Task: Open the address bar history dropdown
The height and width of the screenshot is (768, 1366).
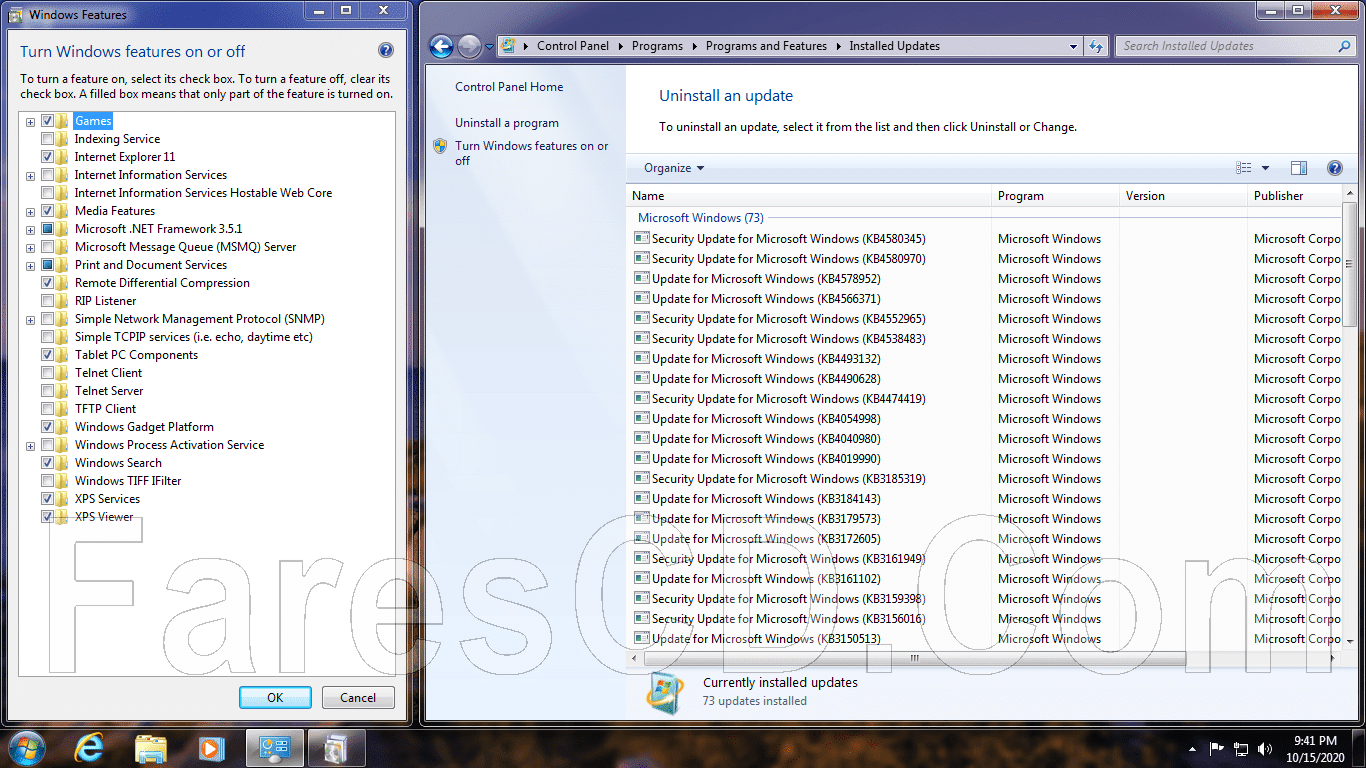Action: tap(1073, 46)
